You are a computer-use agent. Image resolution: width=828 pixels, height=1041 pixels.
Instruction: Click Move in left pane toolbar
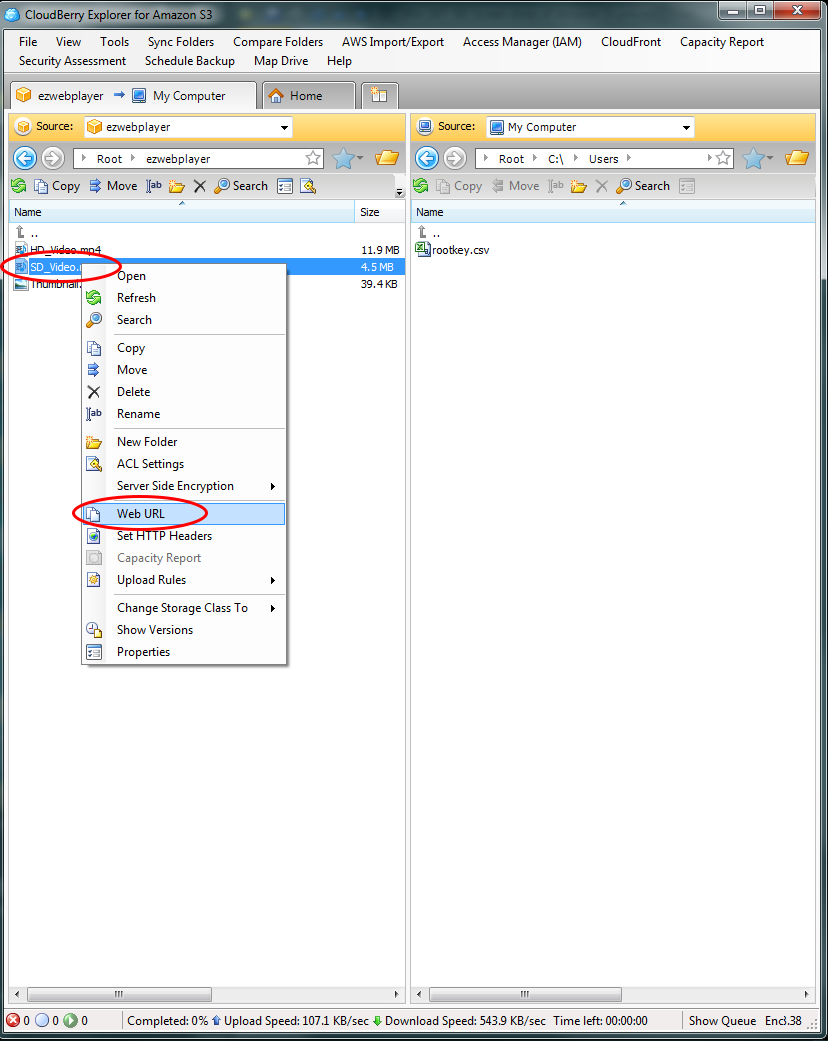pos(114,186)
